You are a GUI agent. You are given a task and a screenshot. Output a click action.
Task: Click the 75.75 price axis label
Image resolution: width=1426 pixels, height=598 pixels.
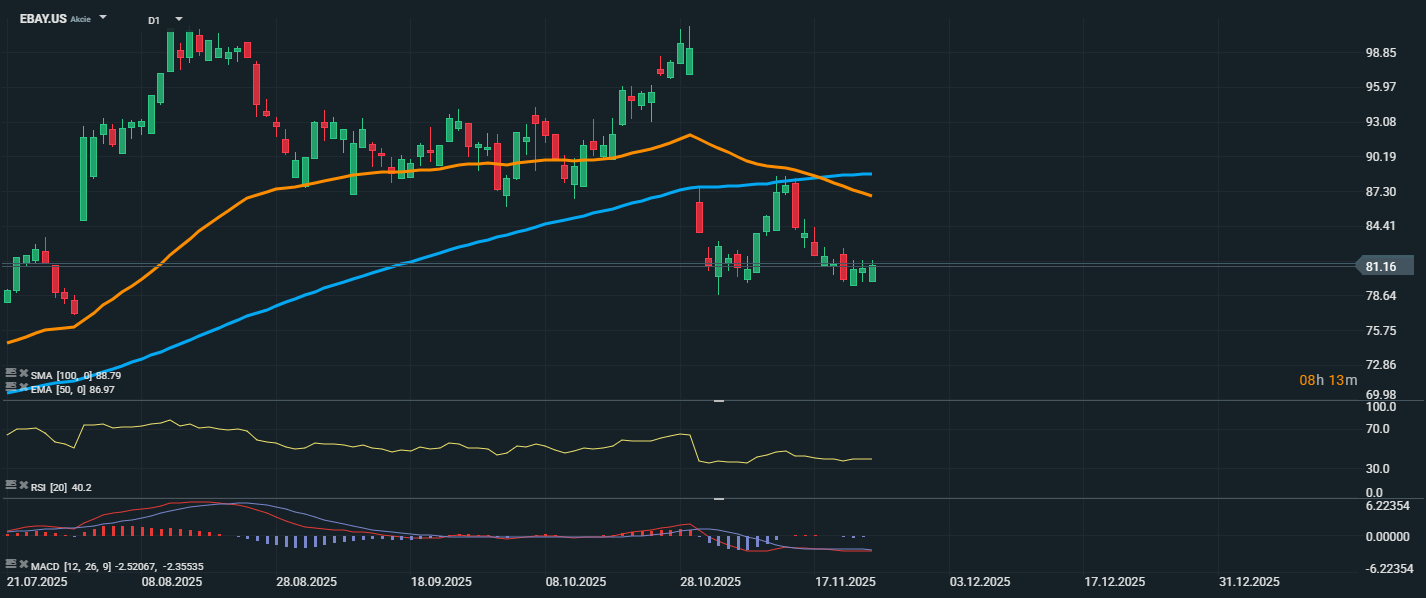(1381, 331)
